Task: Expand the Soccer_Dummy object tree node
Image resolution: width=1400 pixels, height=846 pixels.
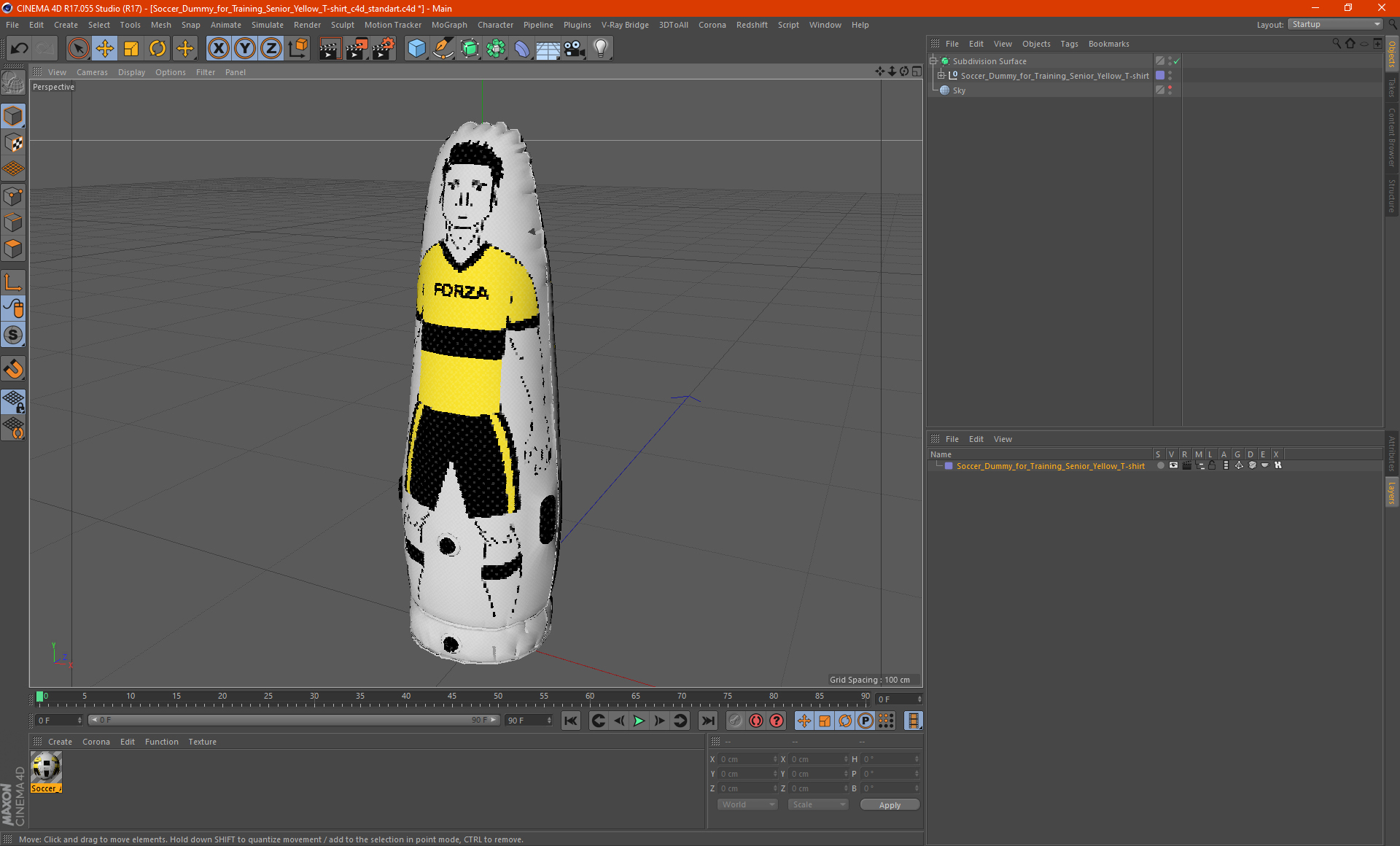Action: coord(941,75)
